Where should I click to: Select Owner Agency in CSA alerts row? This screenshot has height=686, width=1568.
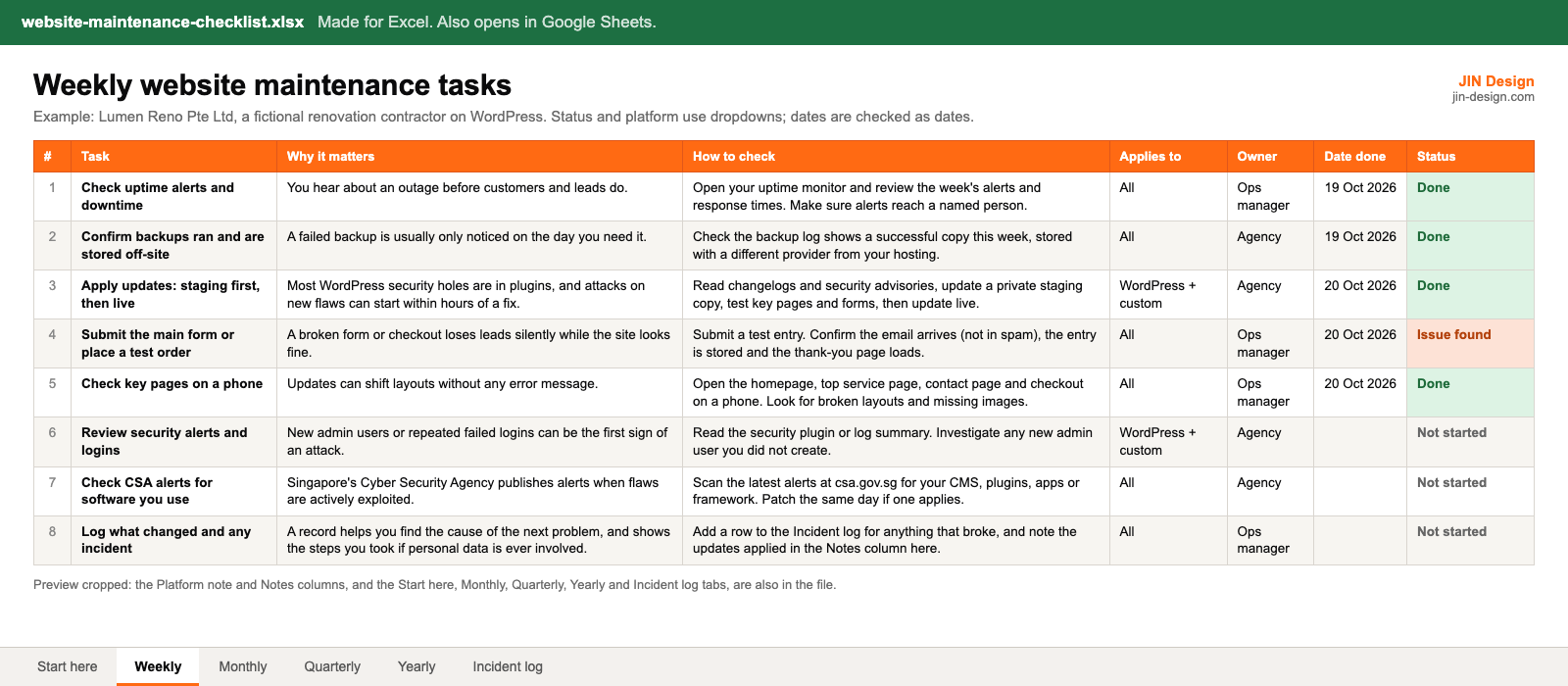click(x=1270, y=492)
